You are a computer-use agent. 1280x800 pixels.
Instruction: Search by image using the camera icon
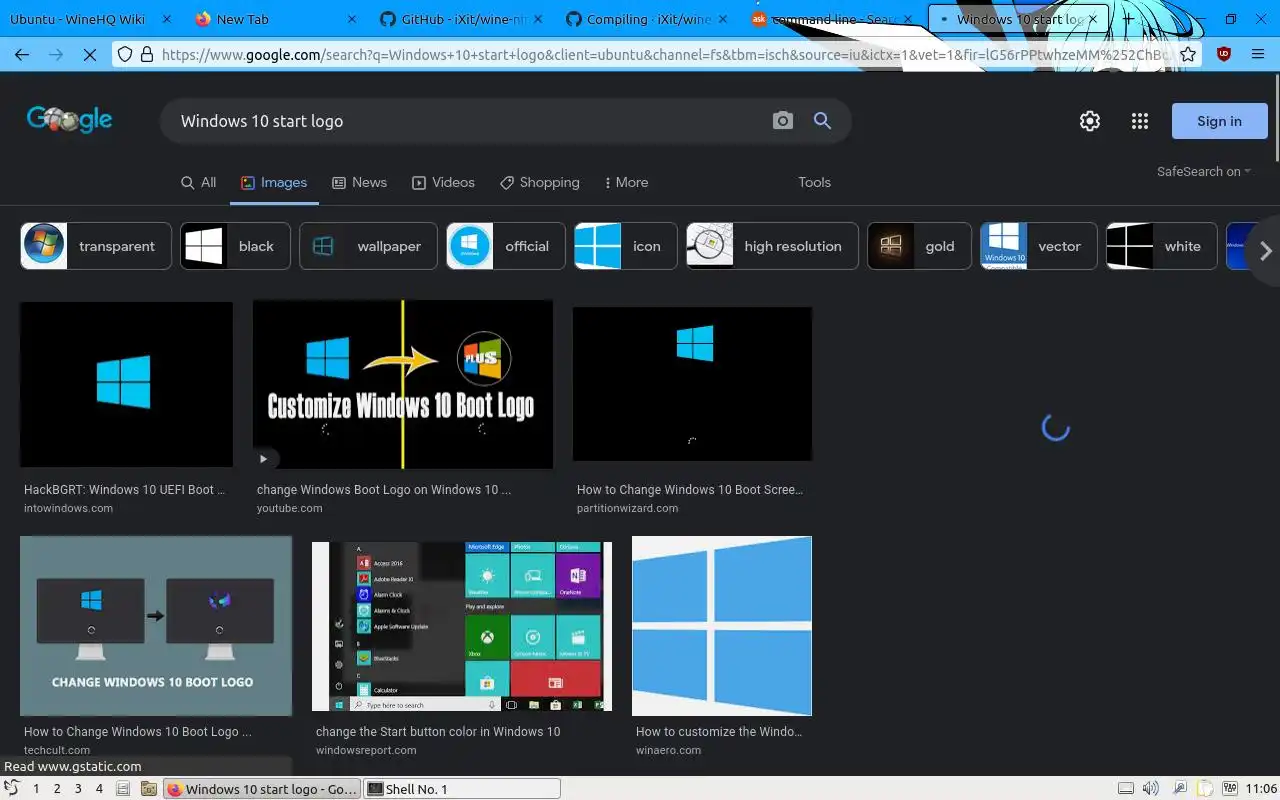click(783, 121)
